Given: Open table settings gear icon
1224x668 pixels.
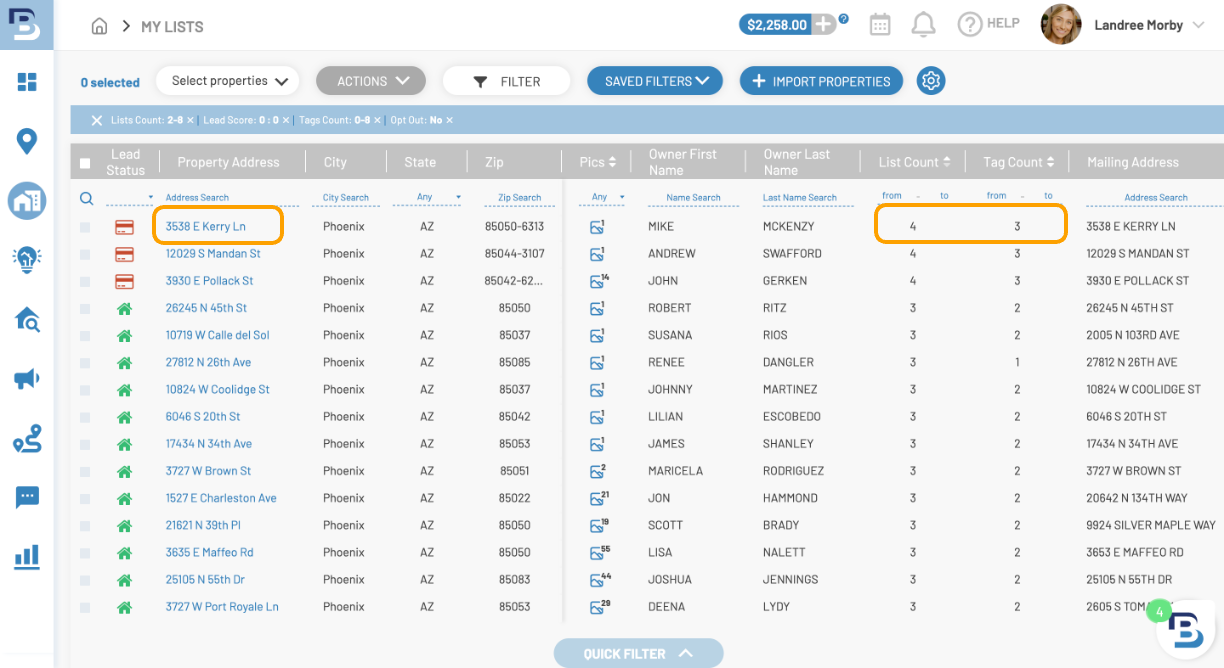Looking at the screenshot, I should (x=931, y=81).
